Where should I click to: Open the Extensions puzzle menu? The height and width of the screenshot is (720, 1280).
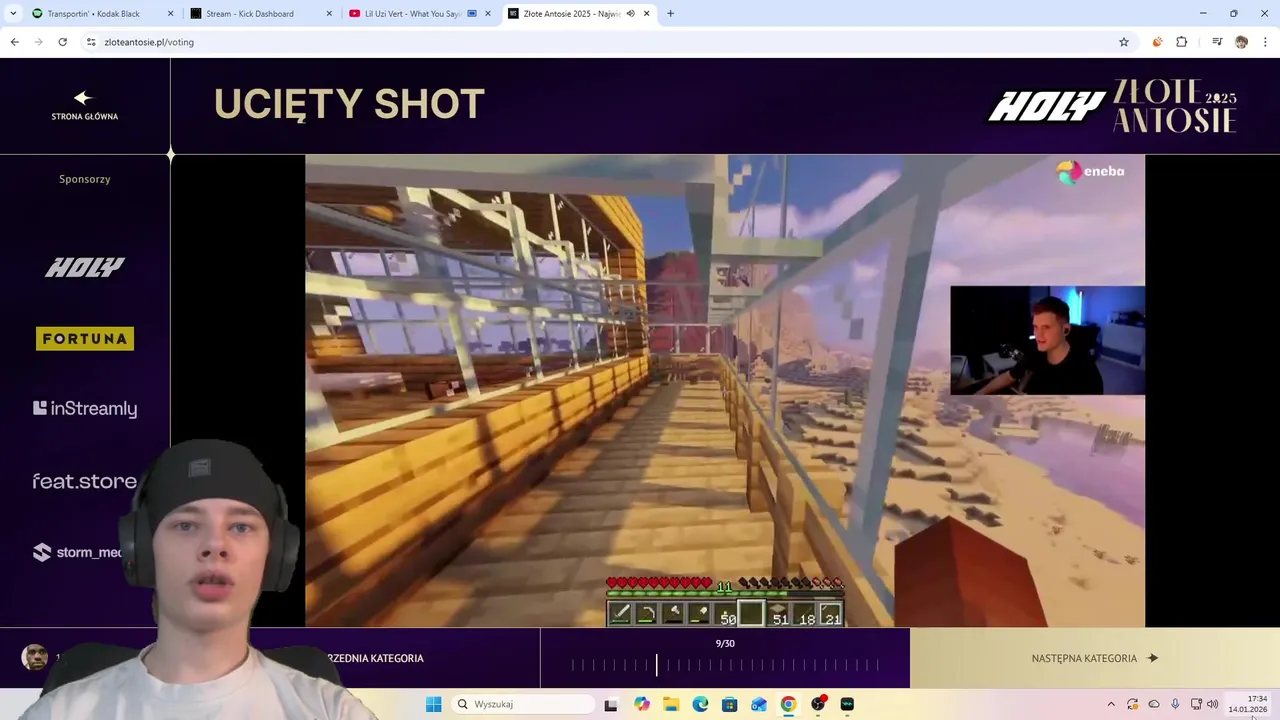tap(1181, 42)
